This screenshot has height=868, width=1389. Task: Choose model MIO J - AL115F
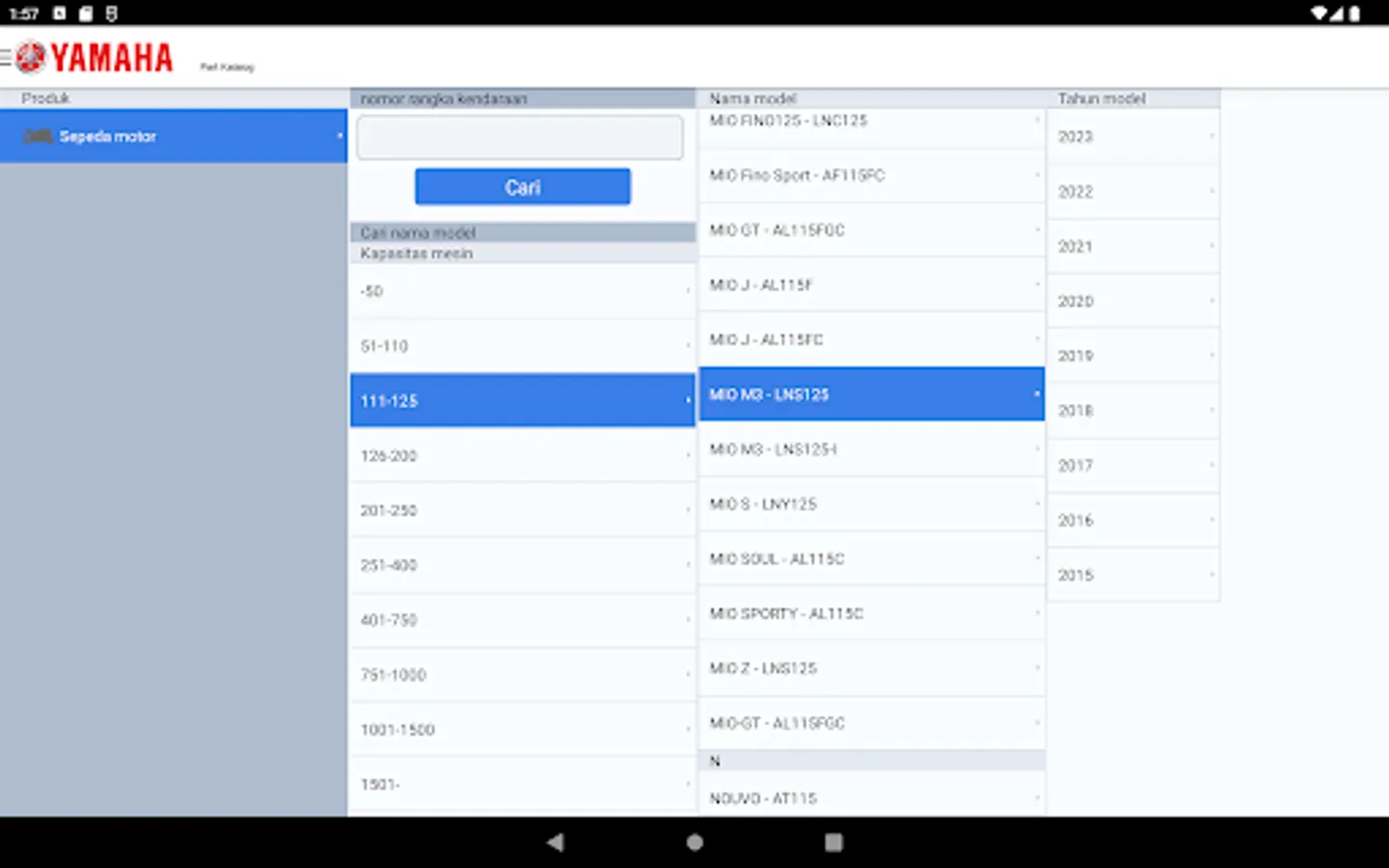coord(871,285)
